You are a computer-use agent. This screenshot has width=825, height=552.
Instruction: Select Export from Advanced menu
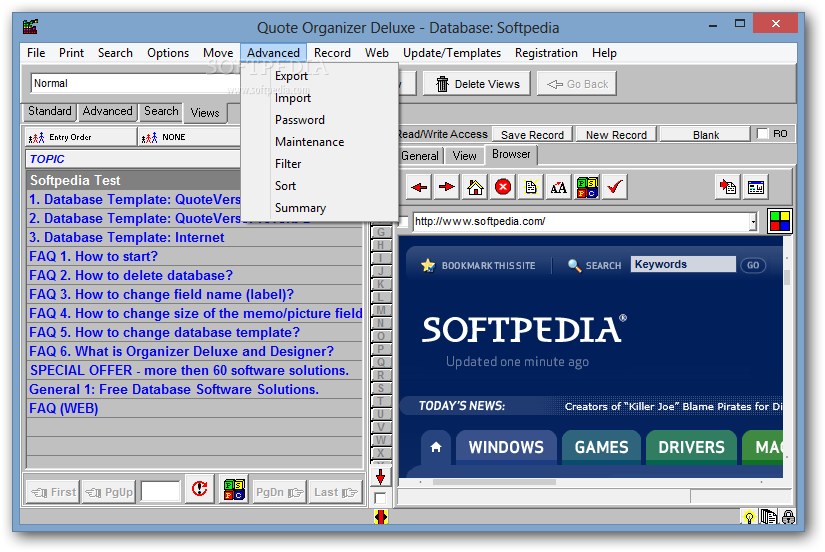(x=291, y=76)
